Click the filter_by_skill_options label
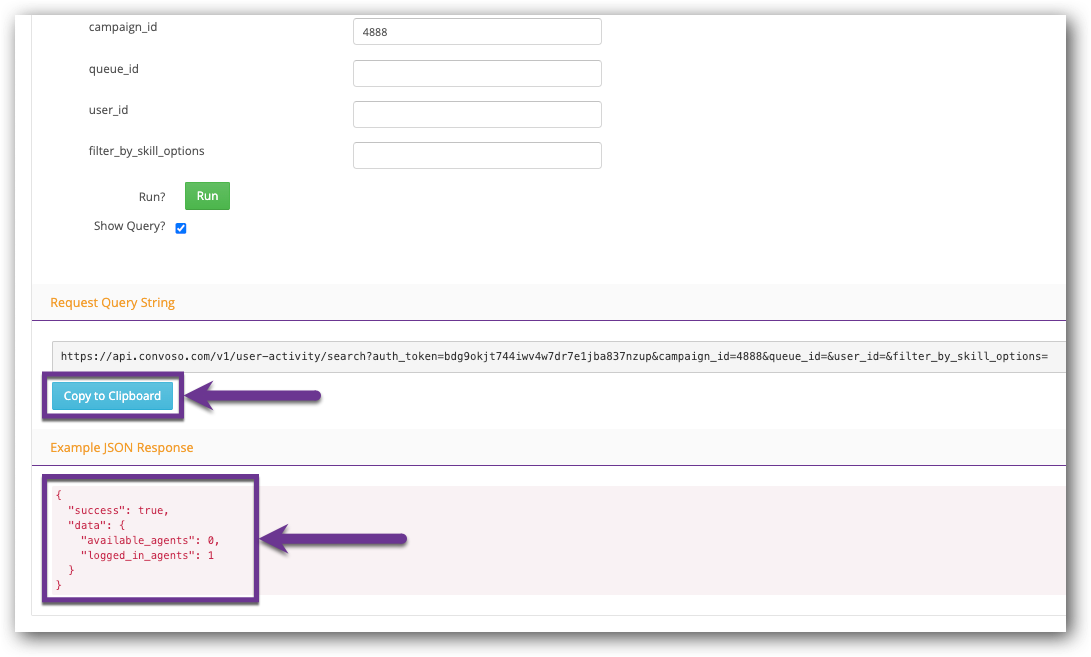Image resolution: width=1091 pixels, height=657 pixels. [x=146, y=151]
